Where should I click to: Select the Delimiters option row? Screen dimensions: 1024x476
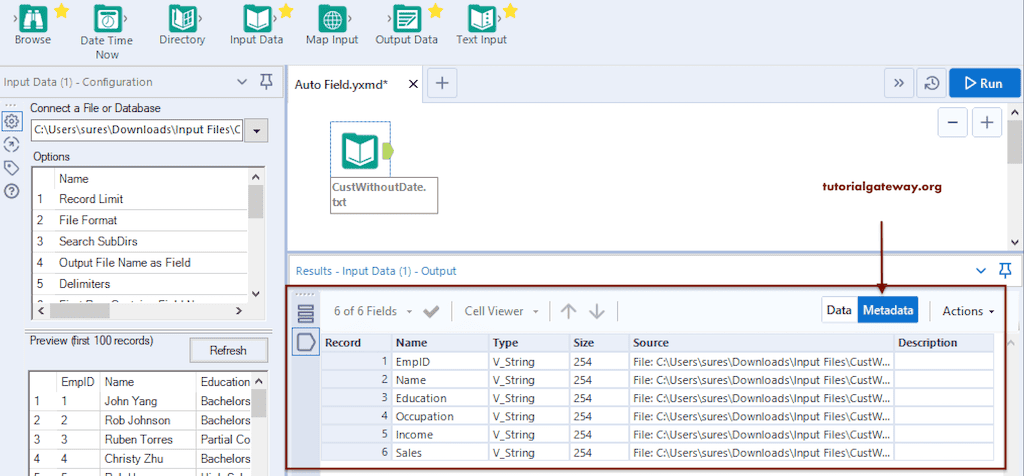coord(140,284)
